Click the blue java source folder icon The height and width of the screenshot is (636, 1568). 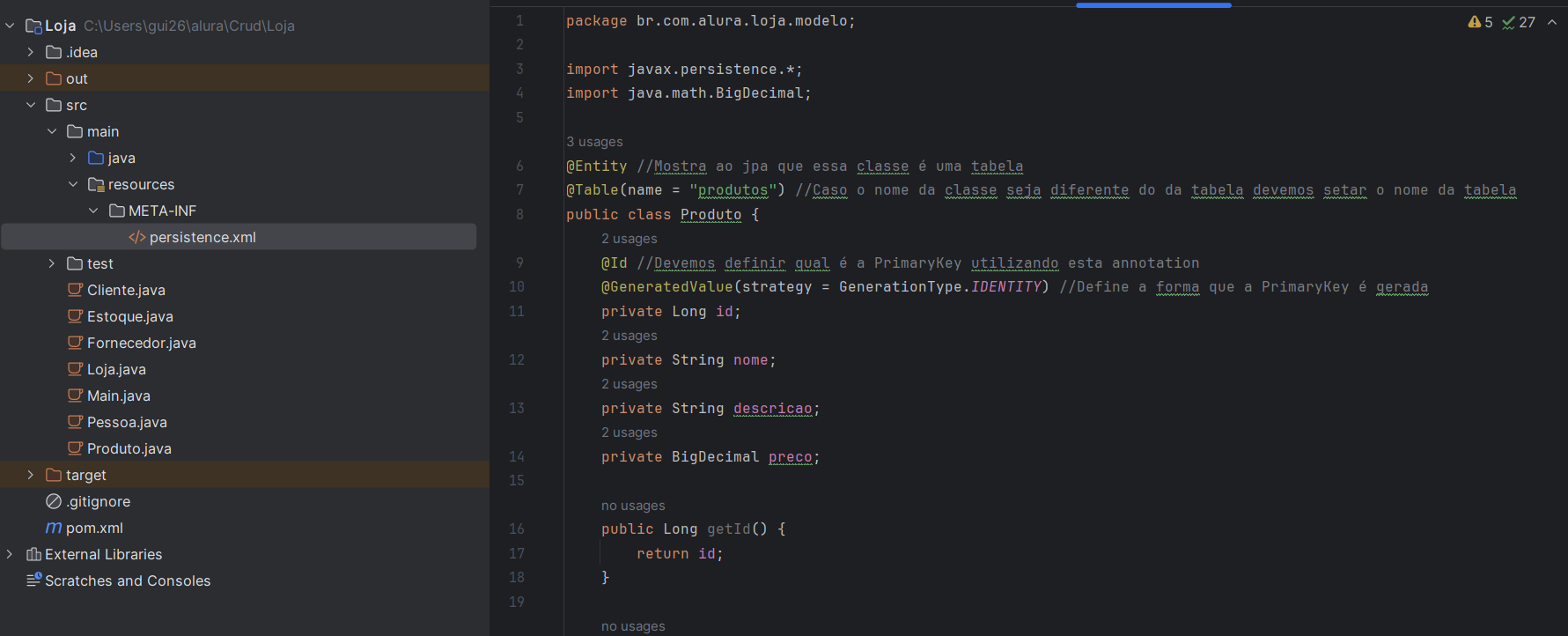pyautogui.click(x=96, y=158)
